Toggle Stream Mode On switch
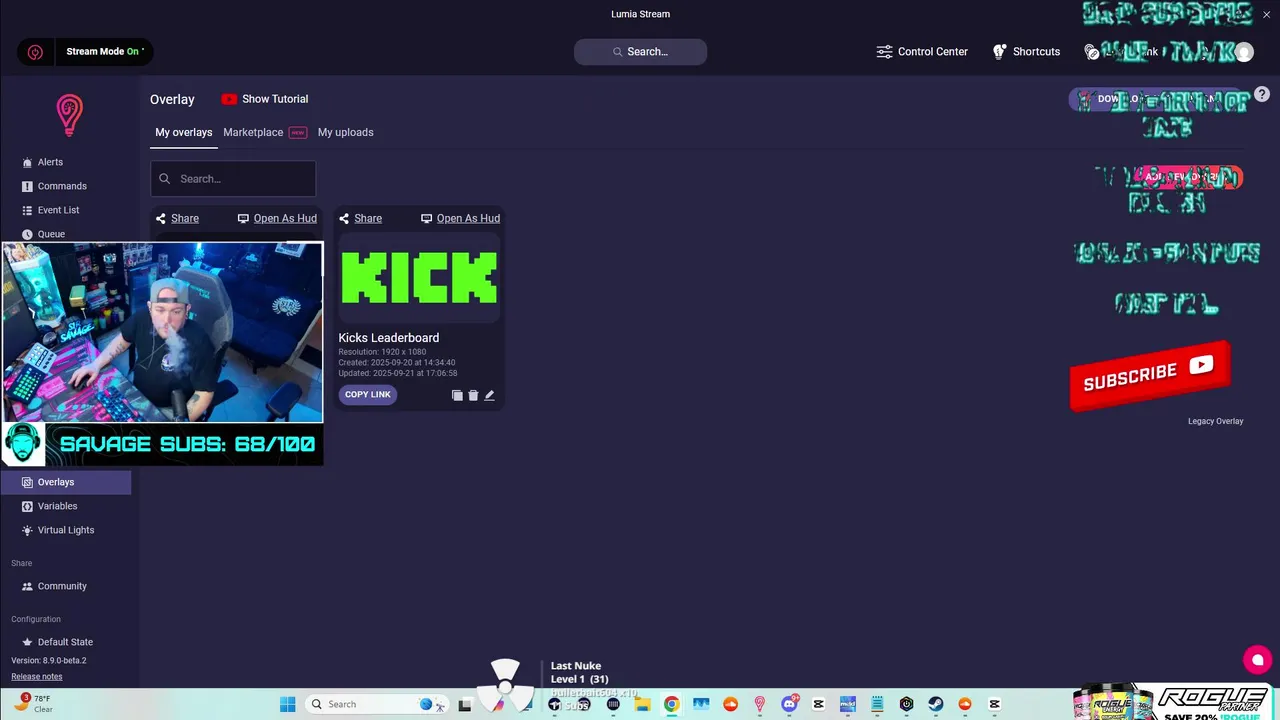Screen dimensions: 1280x720 [105, 52]
